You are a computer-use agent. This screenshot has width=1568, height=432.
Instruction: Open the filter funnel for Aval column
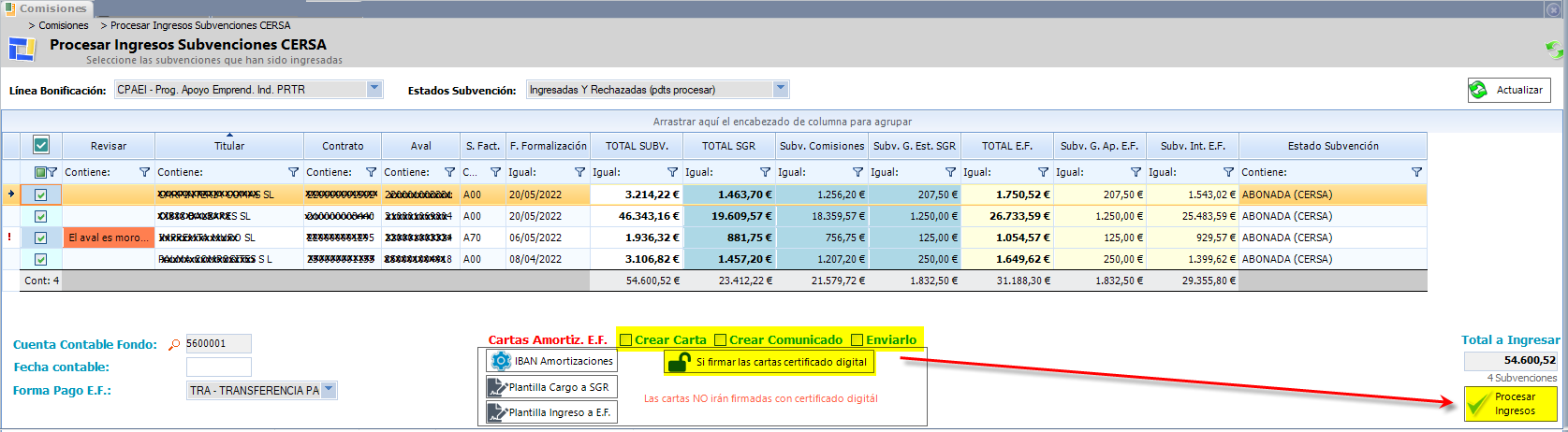[449, 172]
